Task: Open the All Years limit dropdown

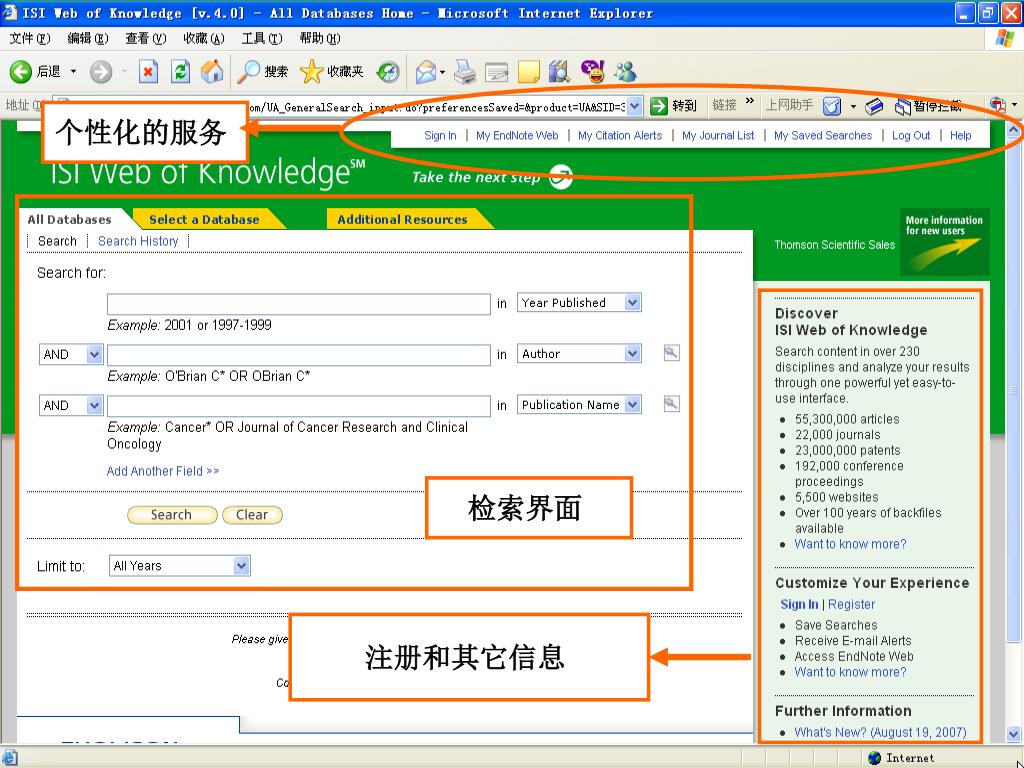Action: point(242,566)
